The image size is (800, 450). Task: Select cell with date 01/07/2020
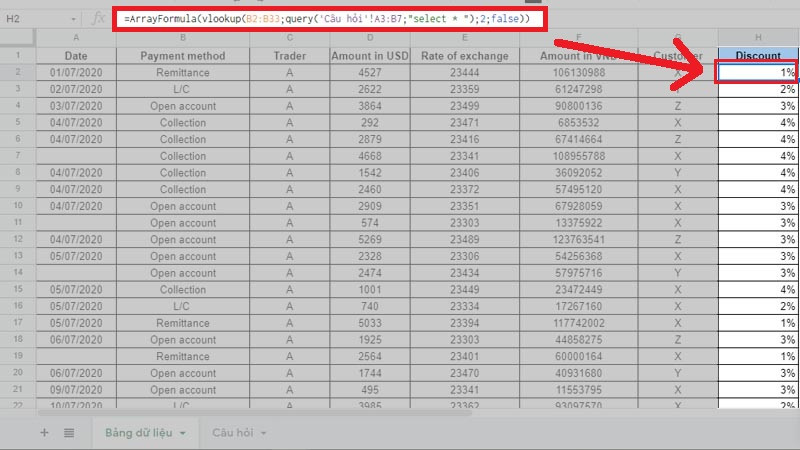76,72
